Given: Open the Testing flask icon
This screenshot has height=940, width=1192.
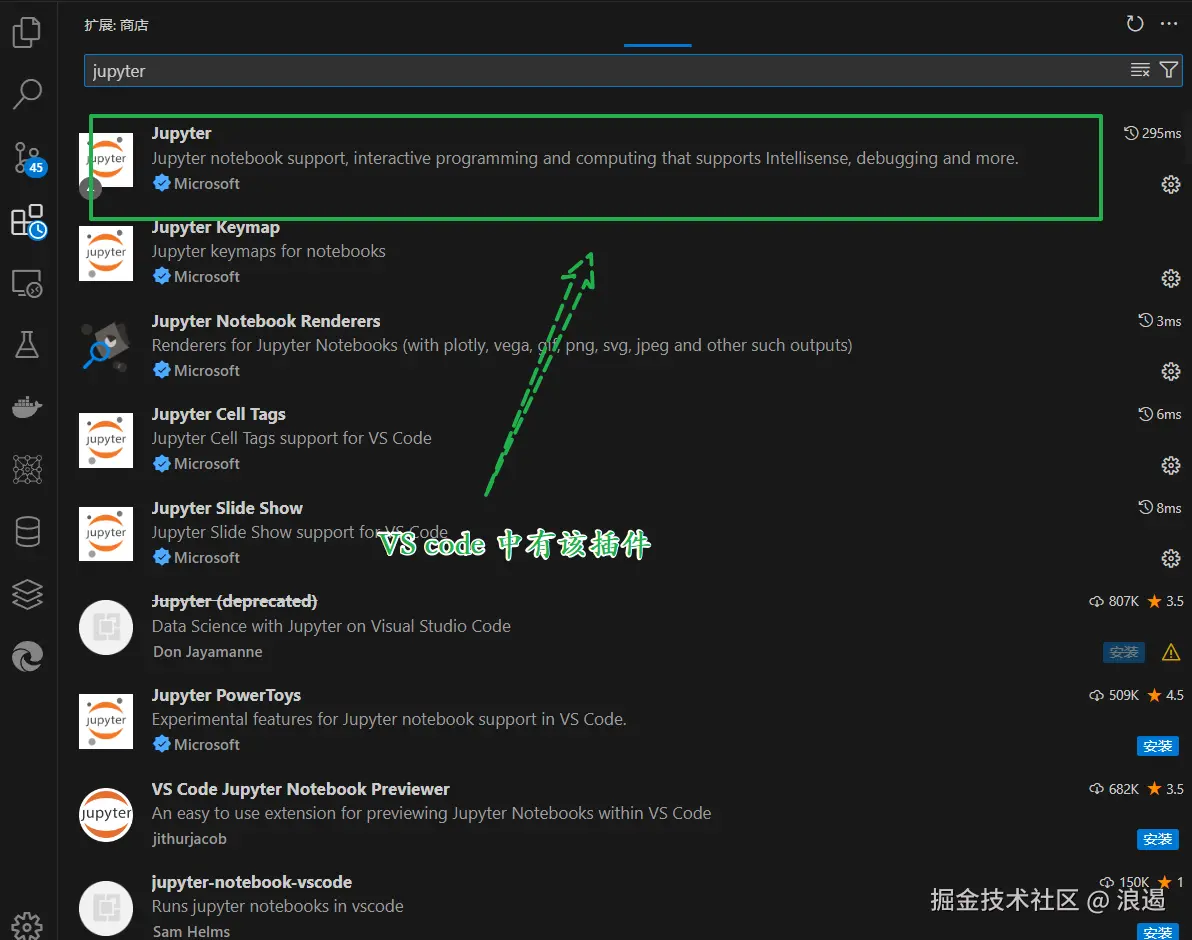Looking at the screenshot, I should 27,345.
